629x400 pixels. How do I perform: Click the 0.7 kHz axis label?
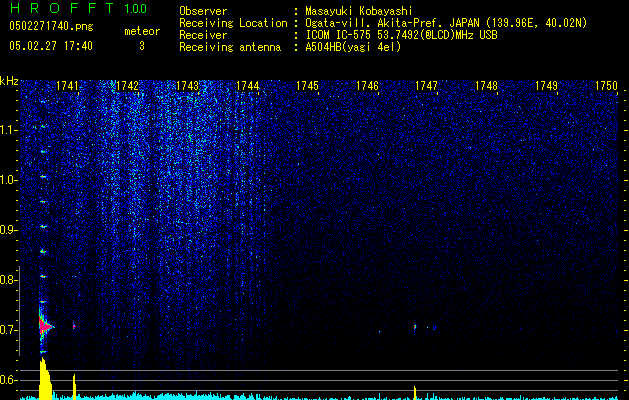click(x=7, y=330)
